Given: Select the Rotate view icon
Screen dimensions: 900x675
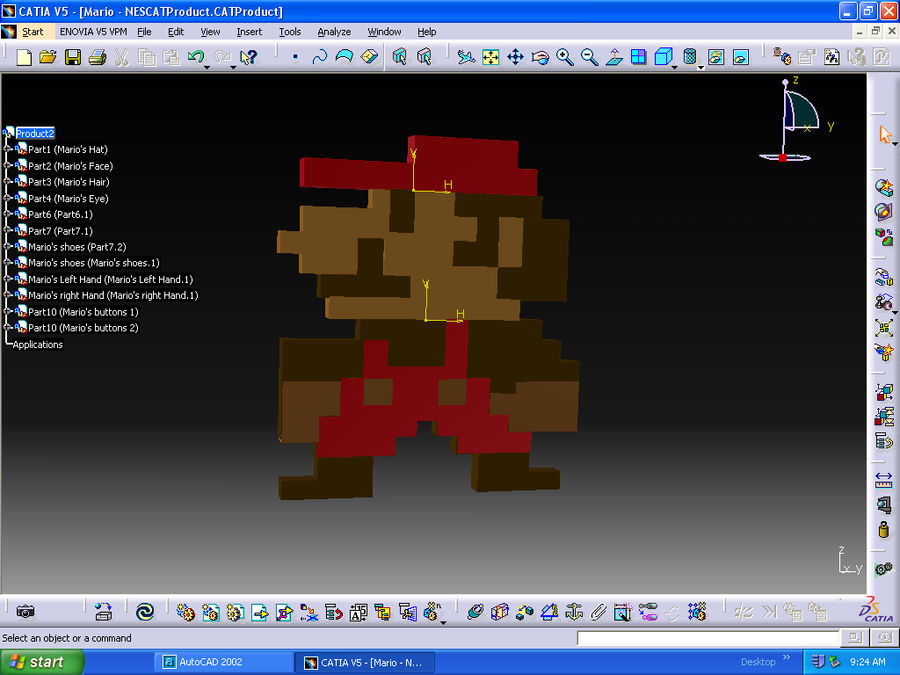Looking at the screenshot, I should (x=540, y=57).
